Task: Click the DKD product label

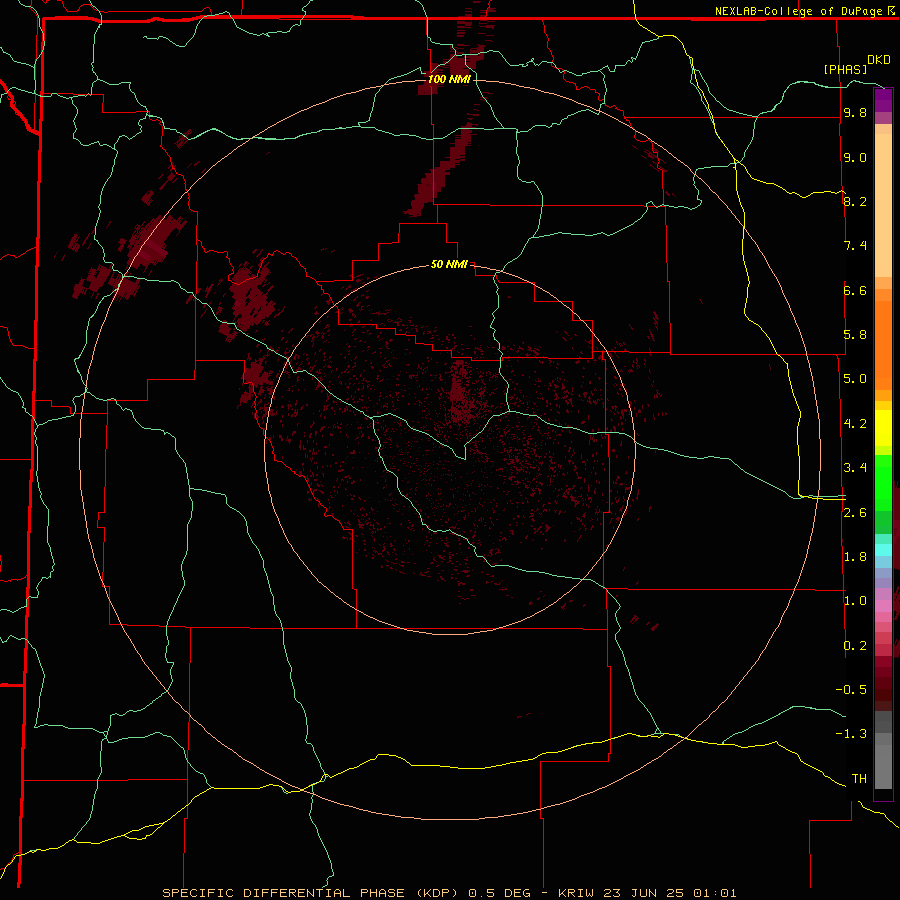Action: pyautogui.click(x=879, y=60)
